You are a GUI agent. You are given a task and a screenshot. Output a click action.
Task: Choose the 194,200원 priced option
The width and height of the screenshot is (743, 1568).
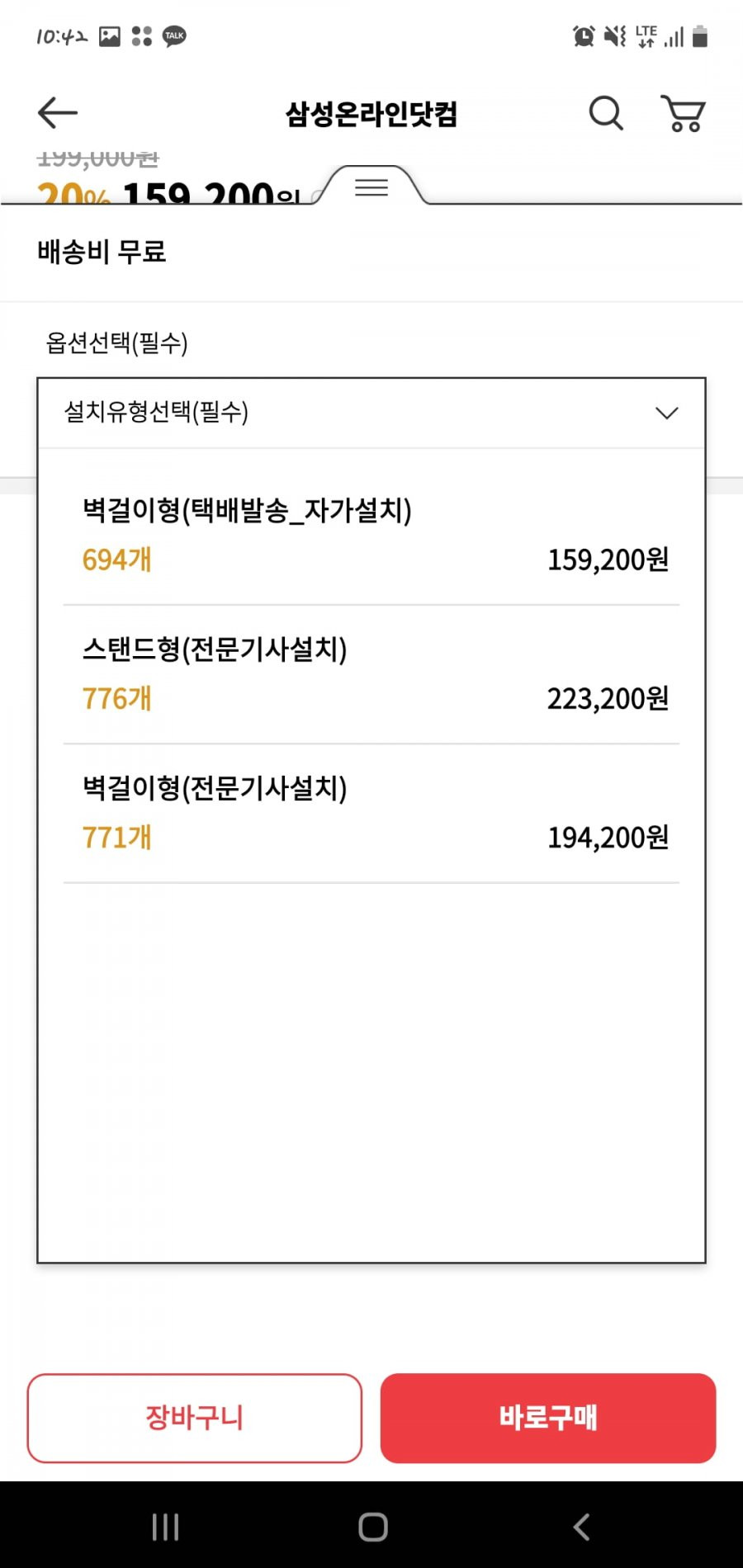608,838
